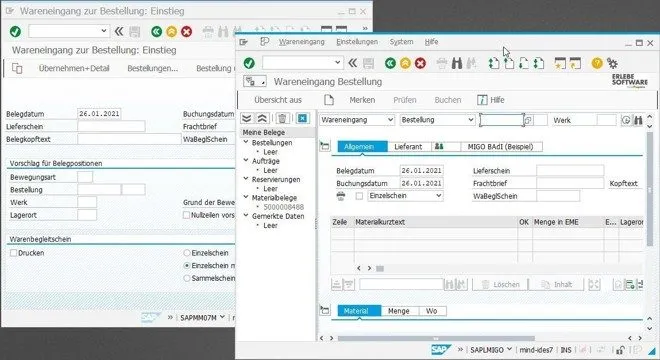Select Einzelschein radio button in Einstieg window
The height and width of the screenshot is (360, 660).
tap(187, 253)
